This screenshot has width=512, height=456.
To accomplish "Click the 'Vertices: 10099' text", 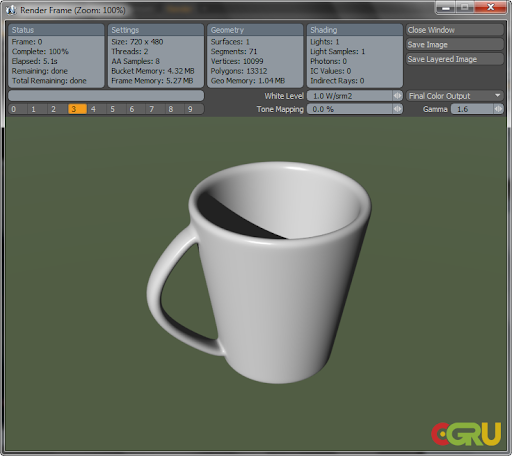I will (237, 61).
